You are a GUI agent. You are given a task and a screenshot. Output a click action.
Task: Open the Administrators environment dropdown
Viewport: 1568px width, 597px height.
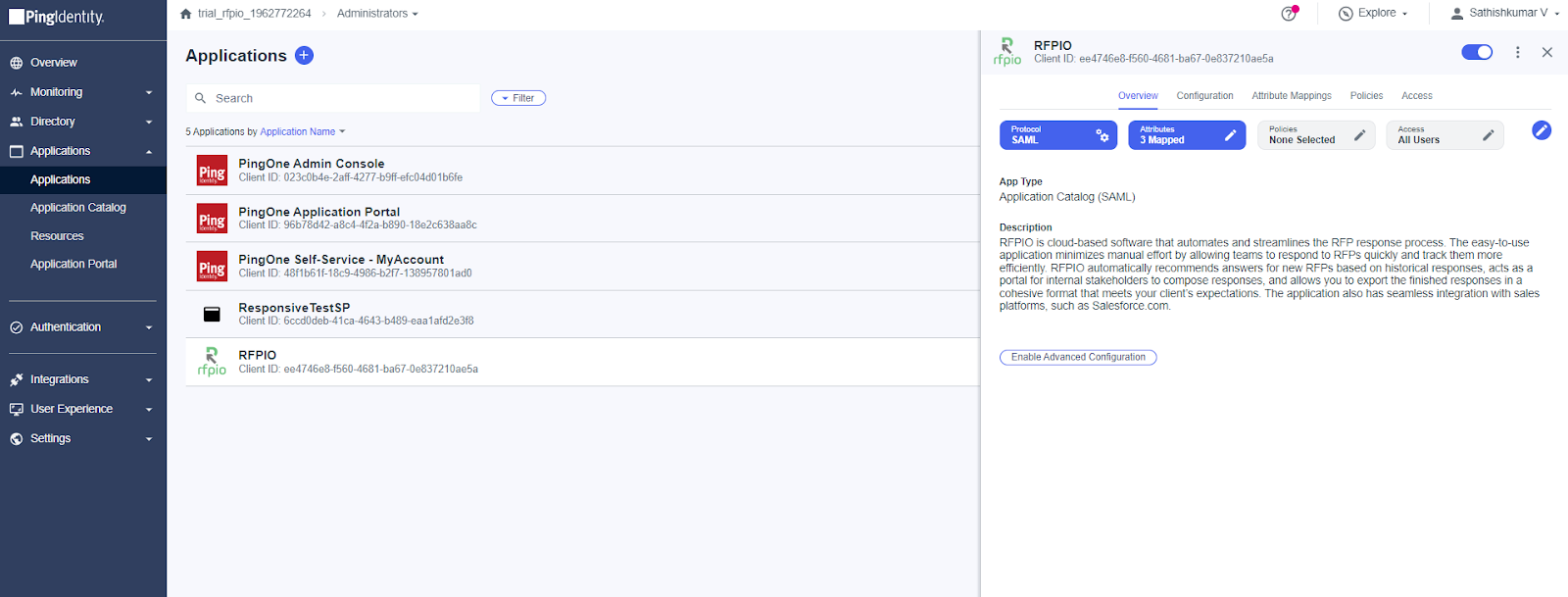(x=377, y=14)
